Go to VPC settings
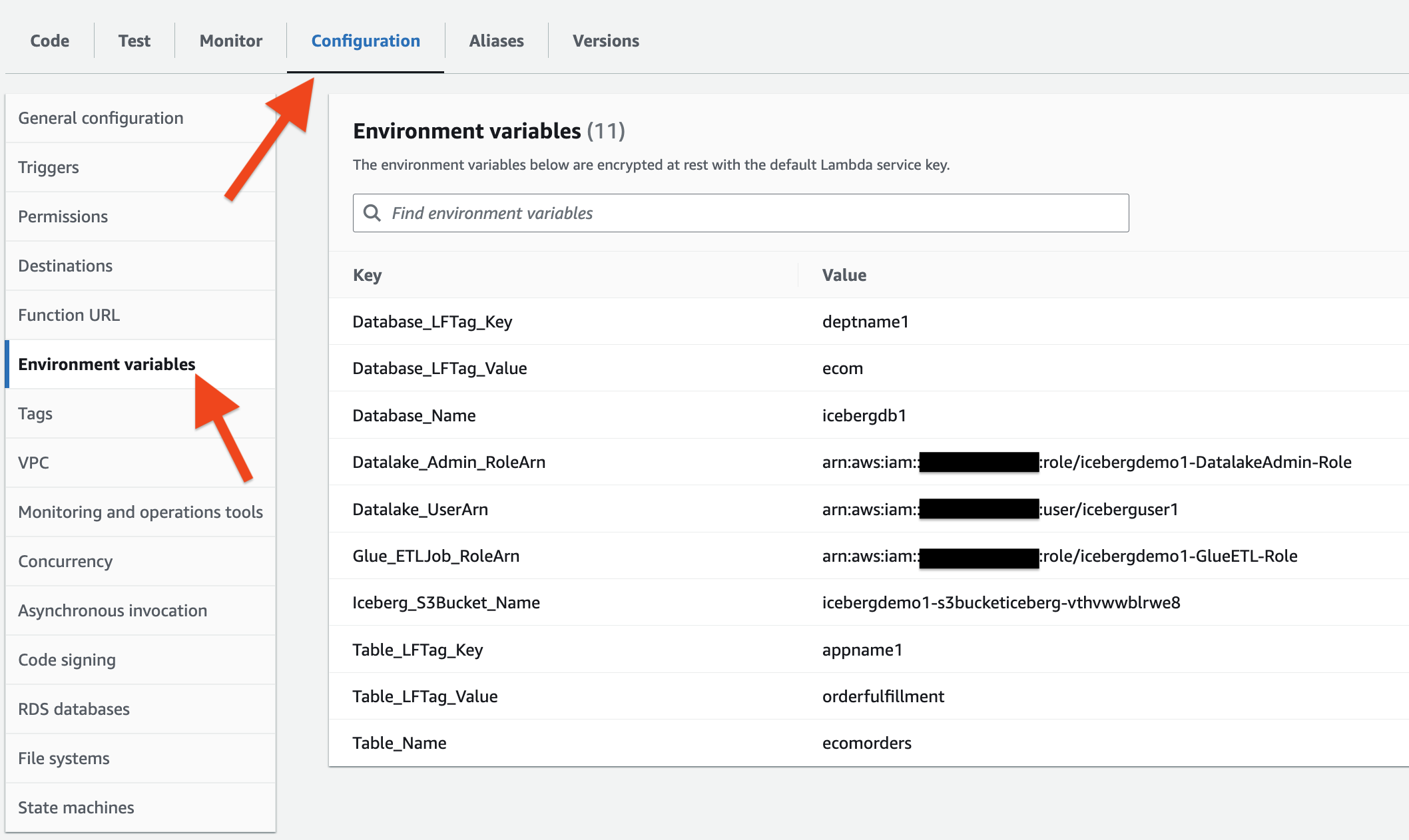1409x840 pixels. [x=34, y=463]
